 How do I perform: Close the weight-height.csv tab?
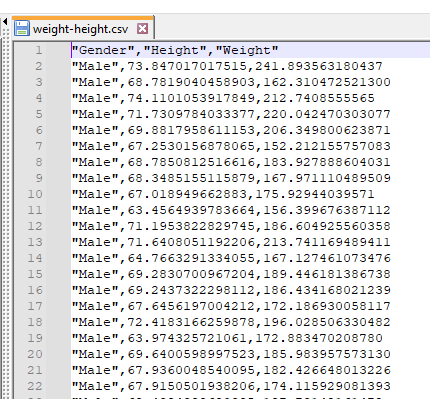(x=142, y=29)
